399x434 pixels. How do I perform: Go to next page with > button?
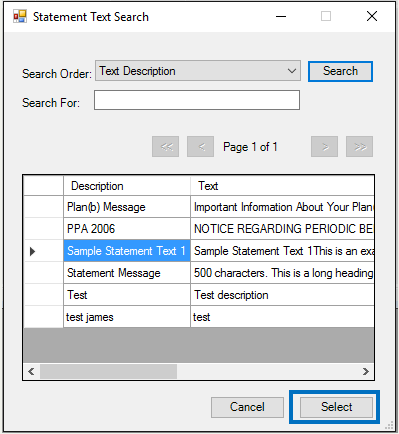coord(324,147)
